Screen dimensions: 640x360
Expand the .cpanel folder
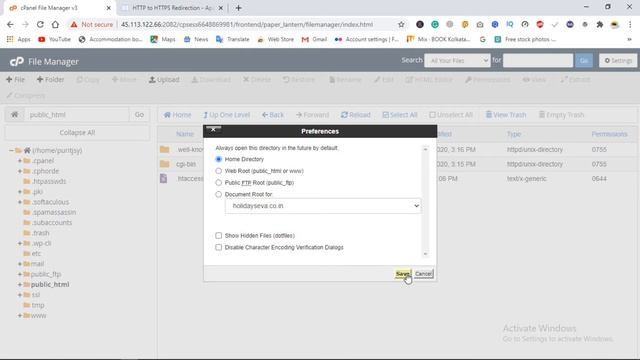(x=20, y=160)
